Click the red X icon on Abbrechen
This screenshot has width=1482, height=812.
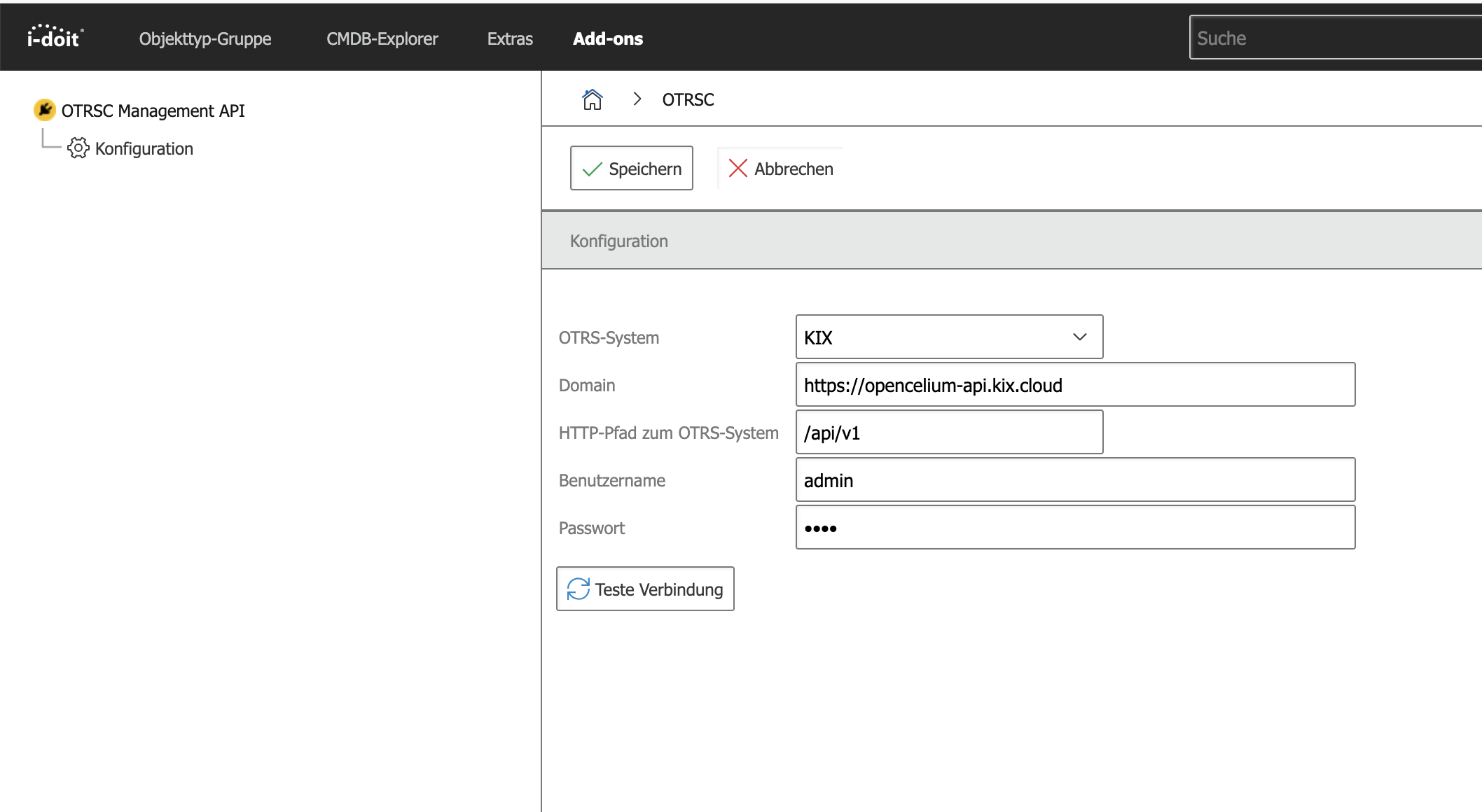point(737,169)
